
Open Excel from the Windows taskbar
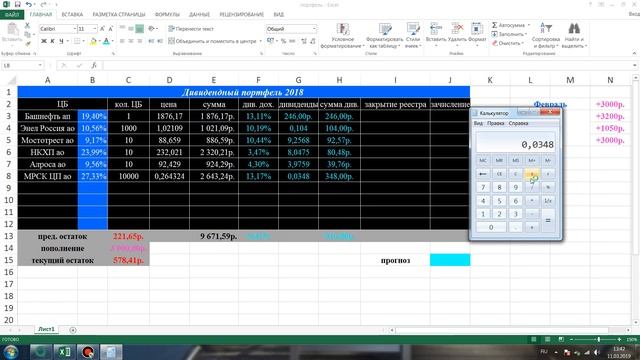(64, 352)
